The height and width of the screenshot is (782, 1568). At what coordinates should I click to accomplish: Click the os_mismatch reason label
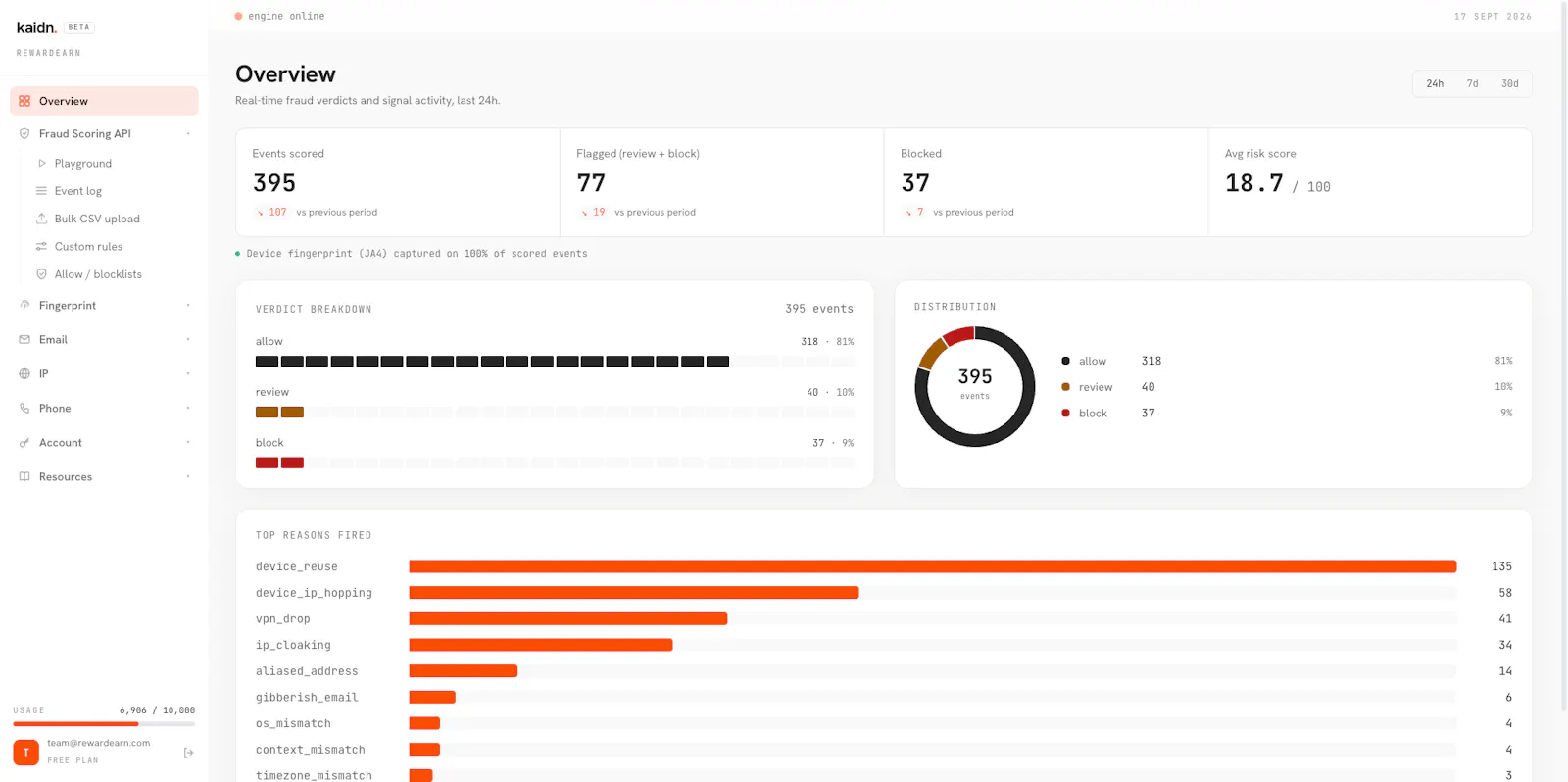point(293,723)
